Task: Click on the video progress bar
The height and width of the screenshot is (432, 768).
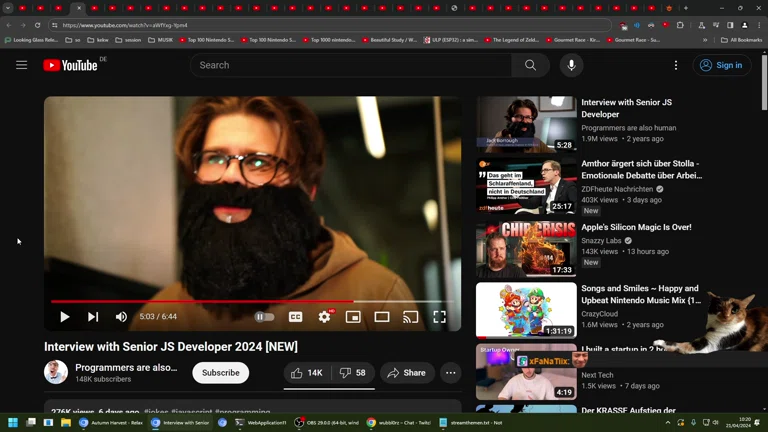Action: (x=250, y=301)
